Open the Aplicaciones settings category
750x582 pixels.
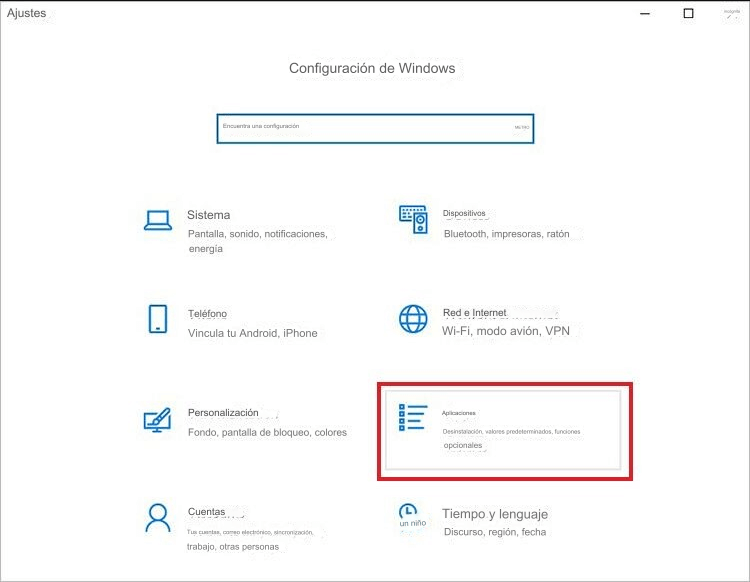click(503, 430)
